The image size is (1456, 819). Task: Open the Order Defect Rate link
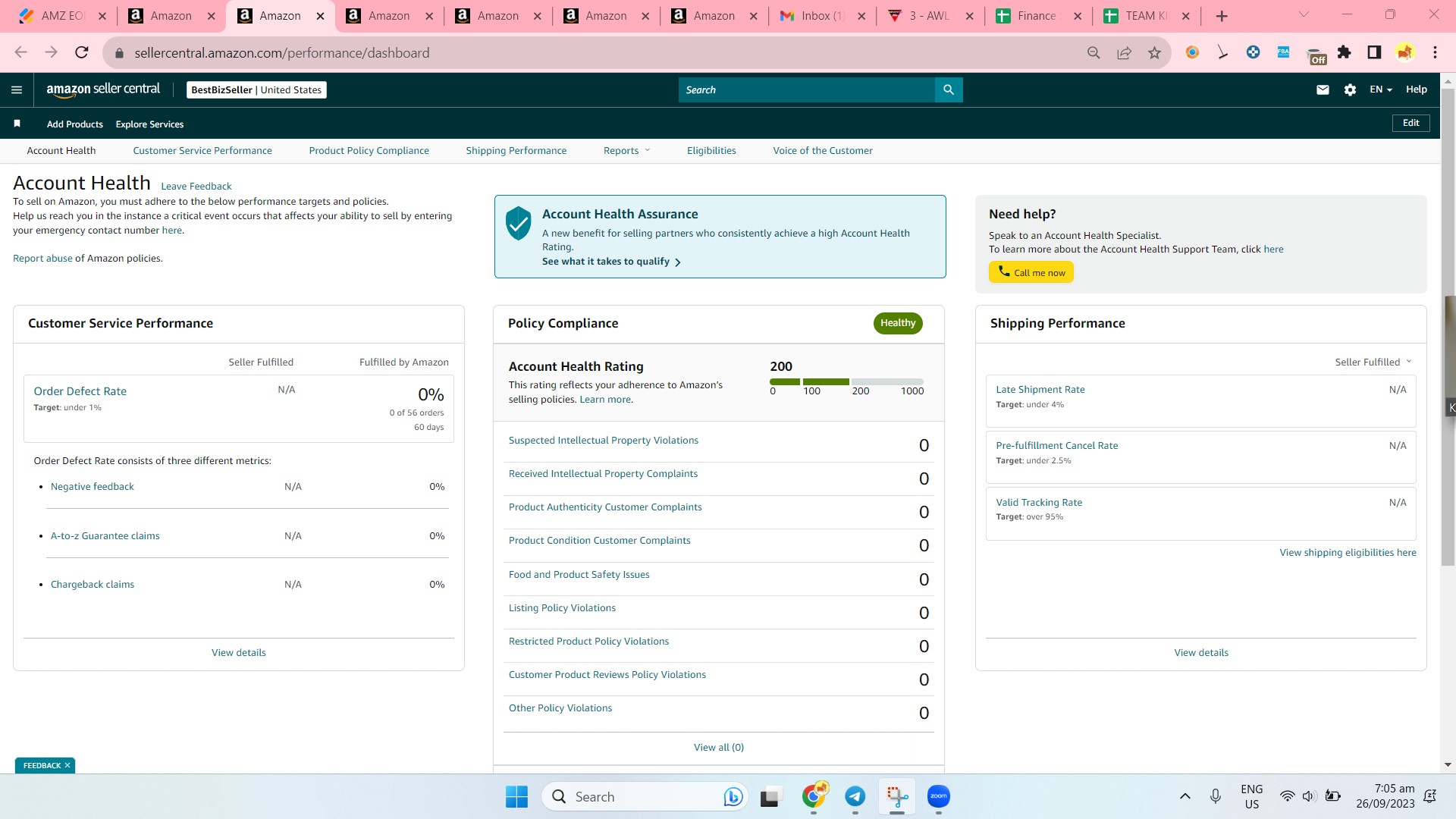(x=80, y=391)
